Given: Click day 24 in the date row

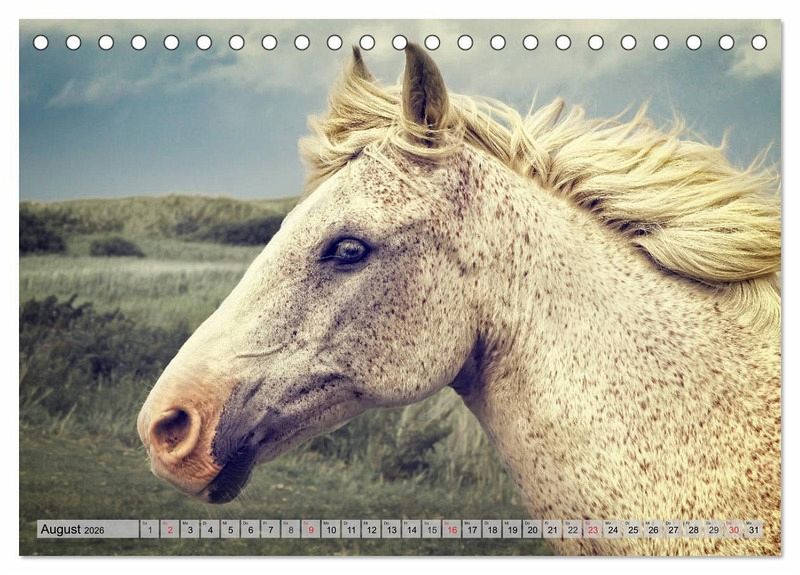Looking at the screenshot, I should pos(613,529).
